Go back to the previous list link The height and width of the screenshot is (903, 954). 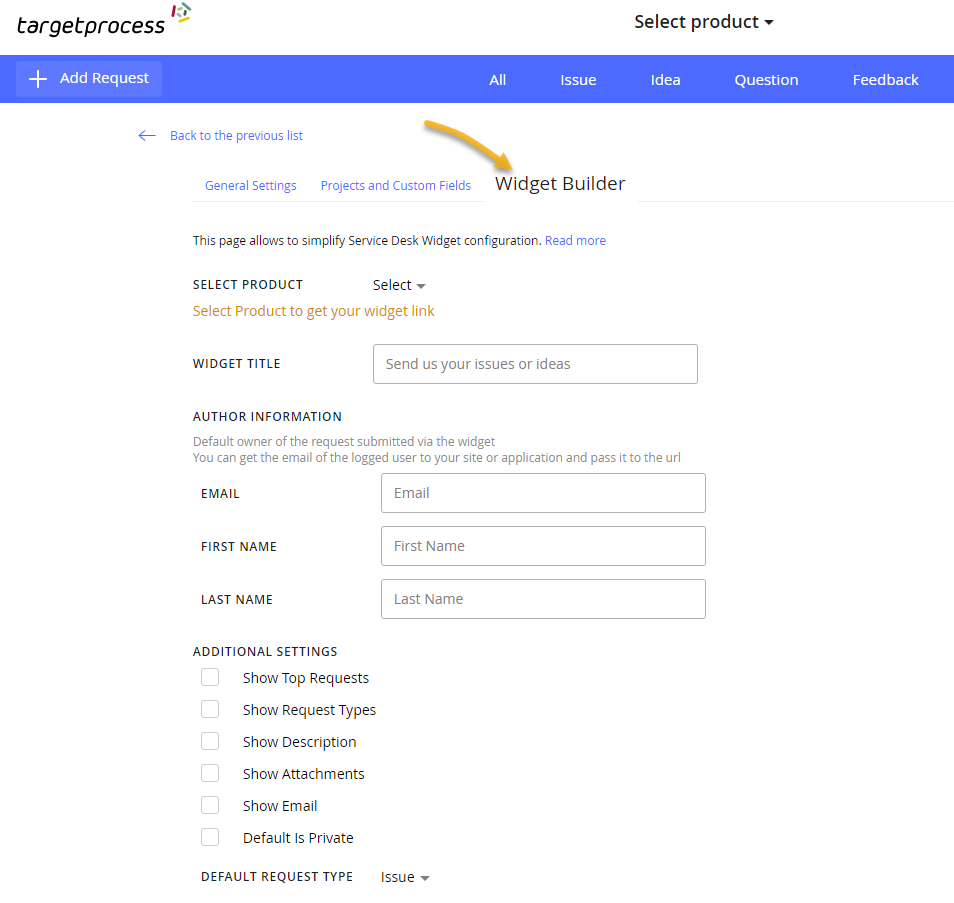tap(236, 136)
